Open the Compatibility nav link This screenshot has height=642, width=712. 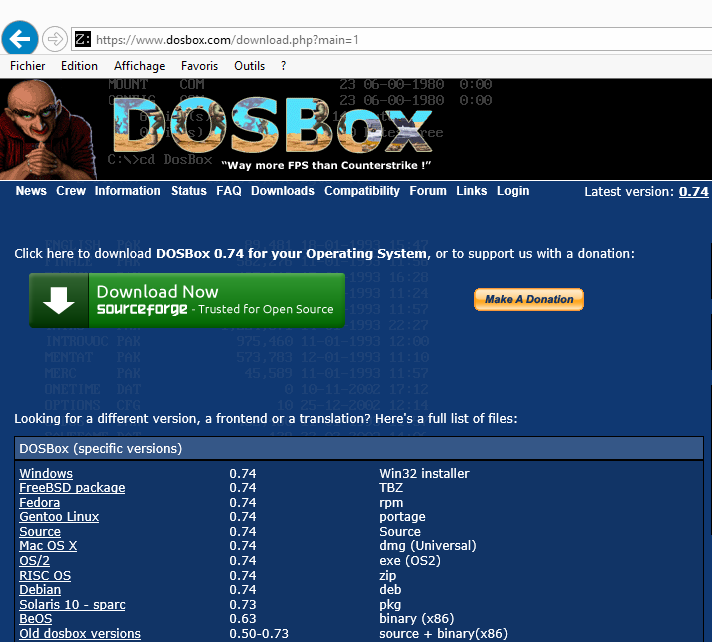click(x=362, y=191)
